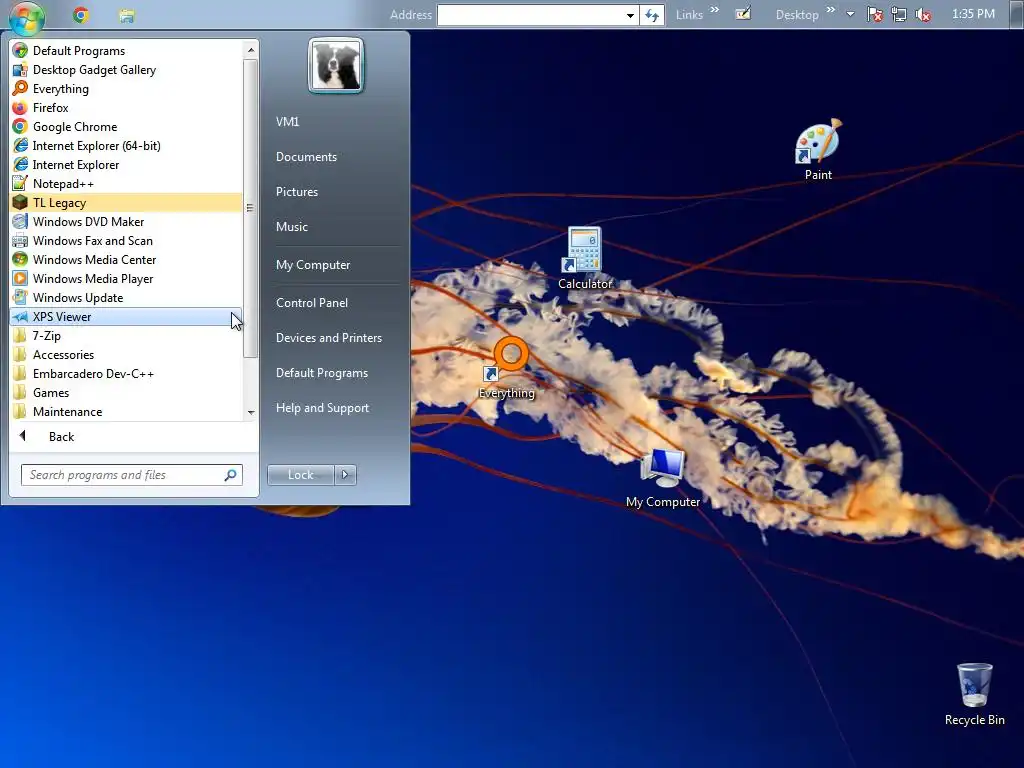Click the user account picture
The width and height of the screenshot is (1024, 768).
[x=336, y=65]
